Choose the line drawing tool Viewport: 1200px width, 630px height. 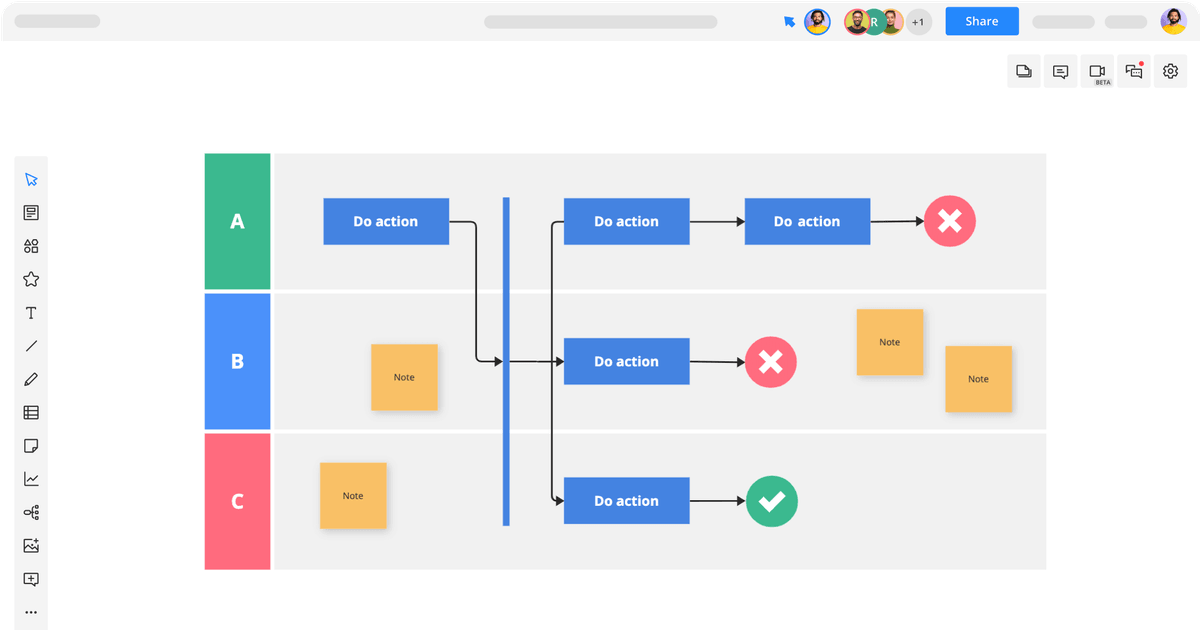(31, 345)
